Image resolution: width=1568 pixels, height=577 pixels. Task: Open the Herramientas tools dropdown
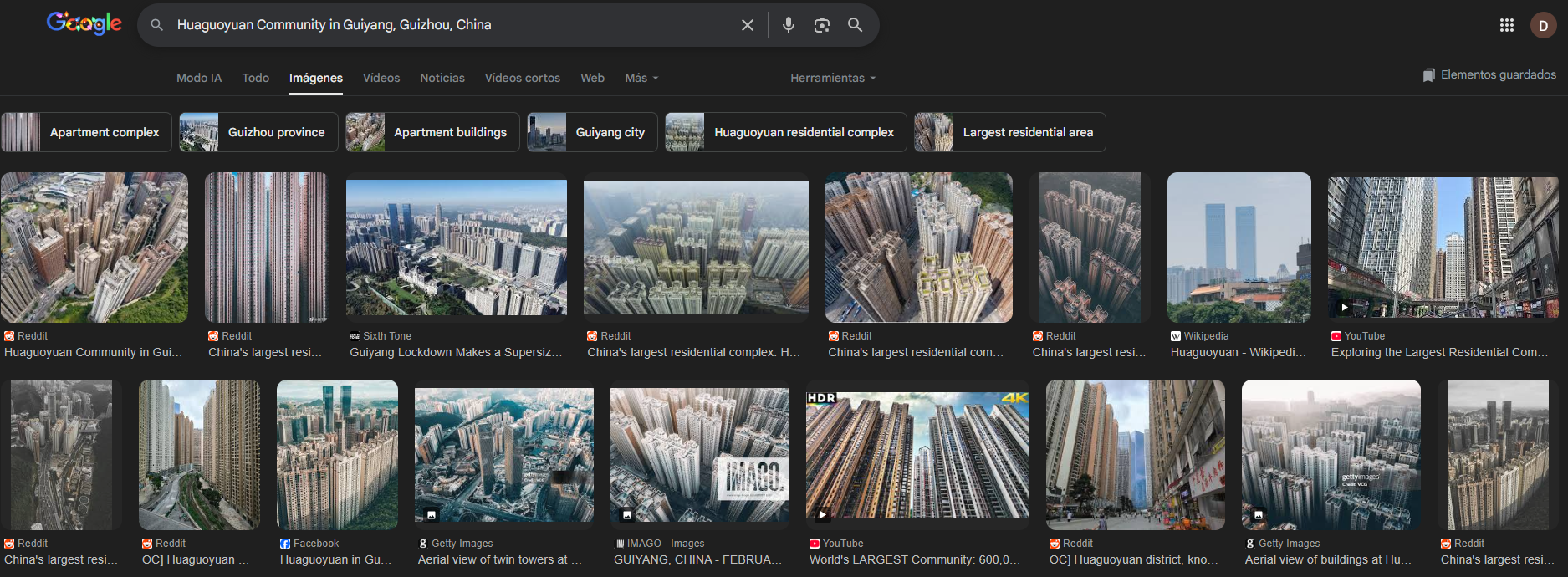tap(833, 78)
